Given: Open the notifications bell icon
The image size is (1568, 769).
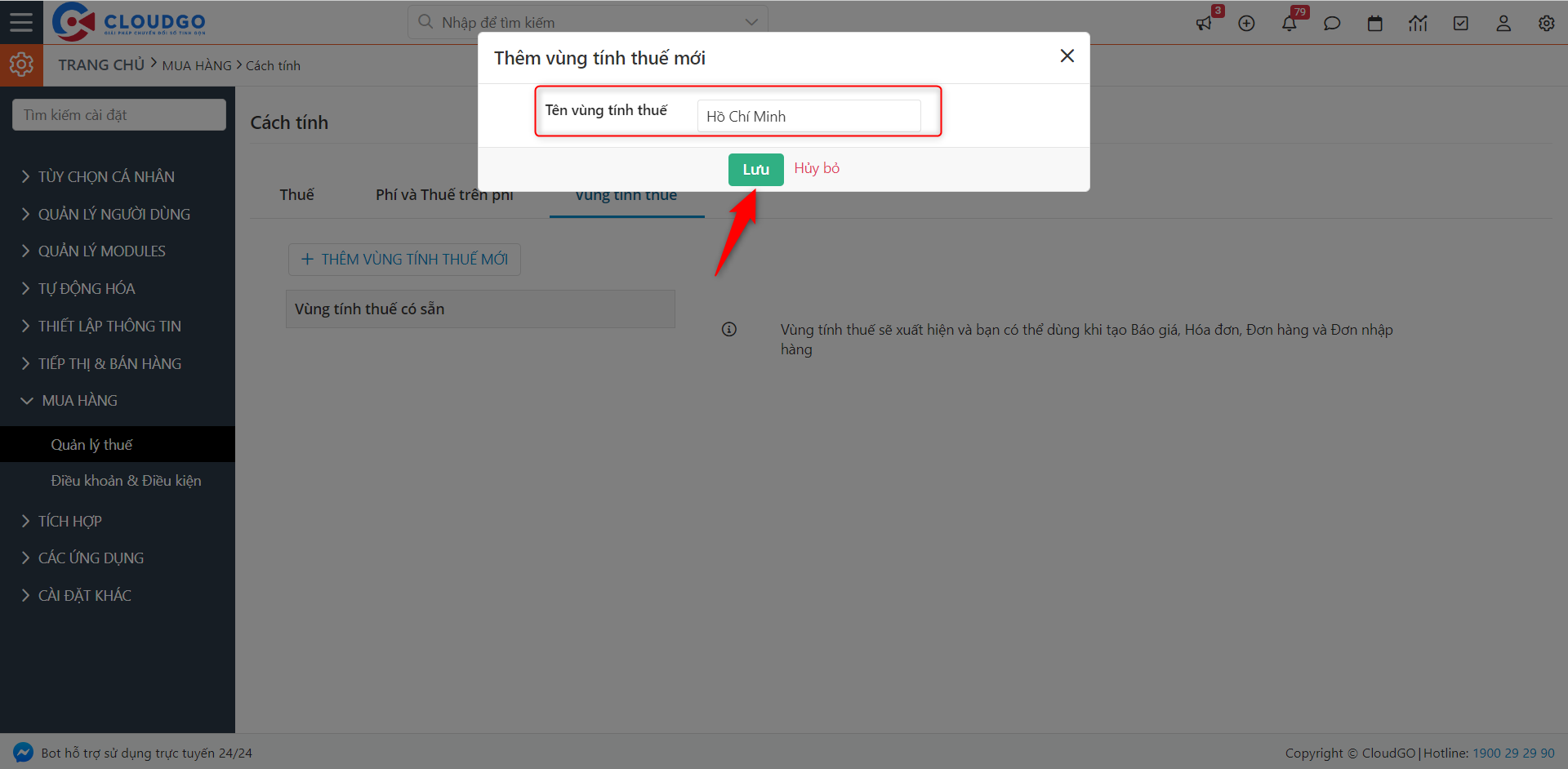Looking at the screenshot, I should point(1290,24).
